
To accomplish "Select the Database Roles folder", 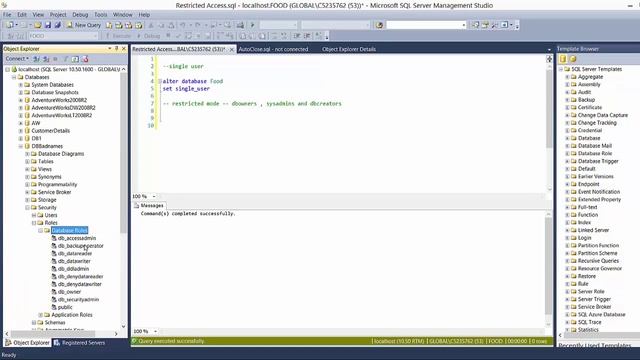I will click(x=69, y=231).
